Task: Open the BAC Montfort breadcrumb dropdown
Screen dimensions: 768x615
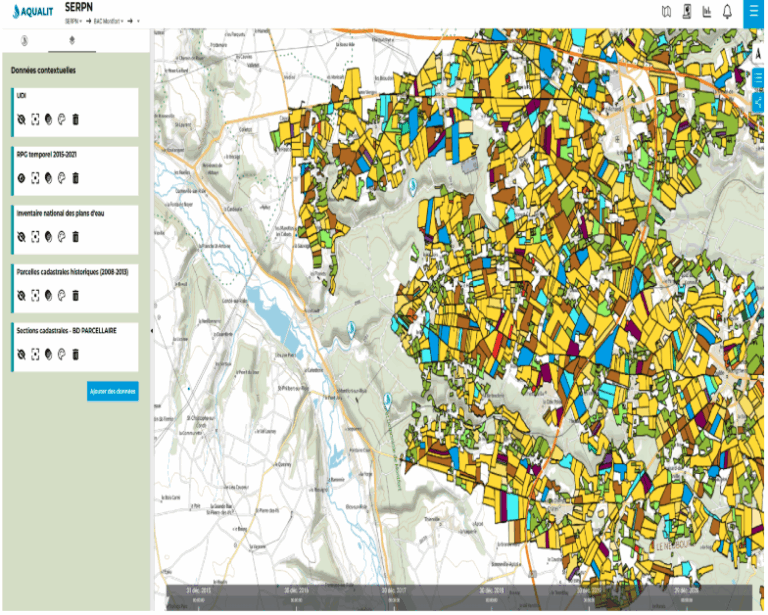Action: pos(109,21)
